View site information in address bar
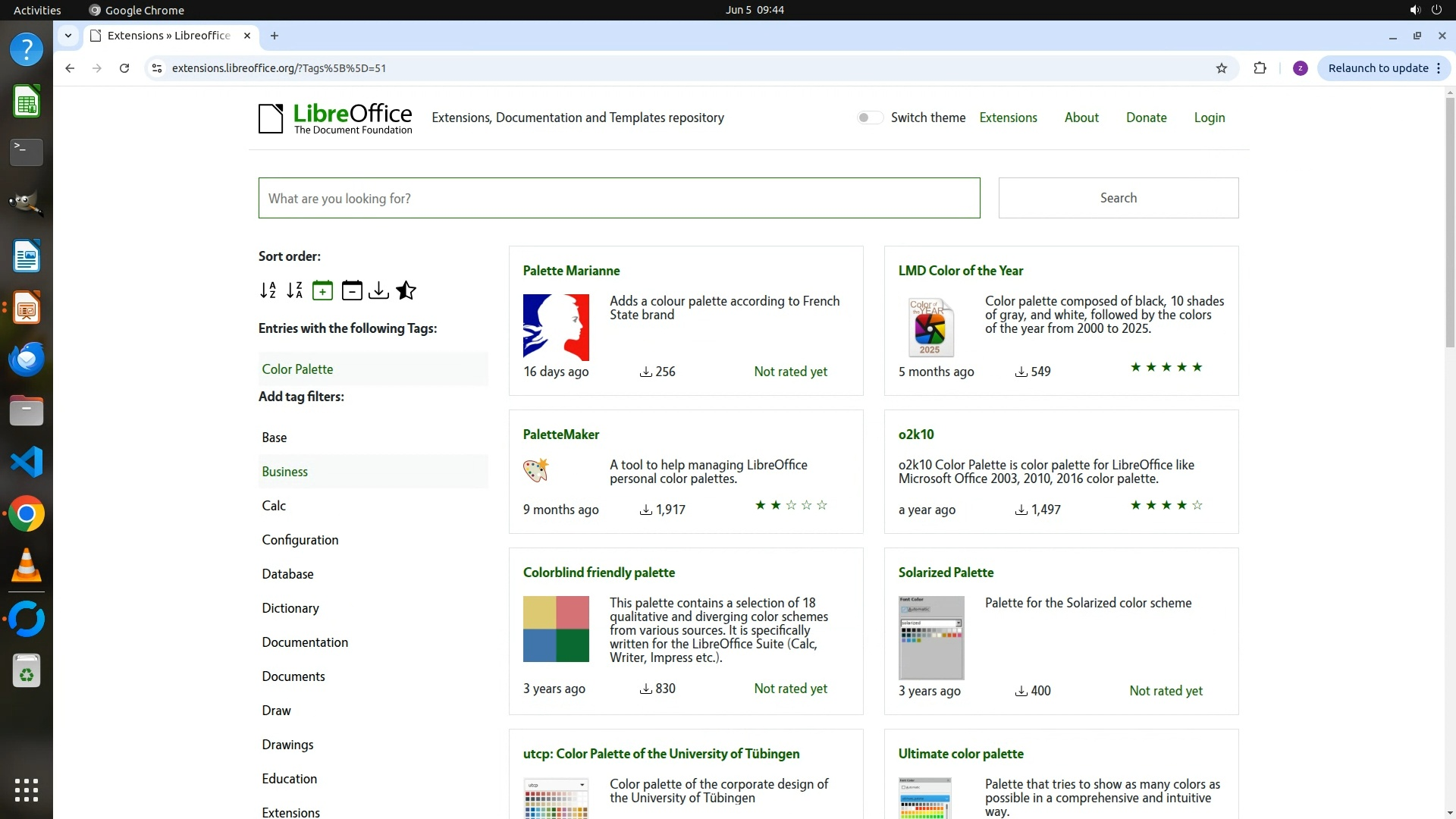This screenshot has width=1456, height=819. [157, 68]
